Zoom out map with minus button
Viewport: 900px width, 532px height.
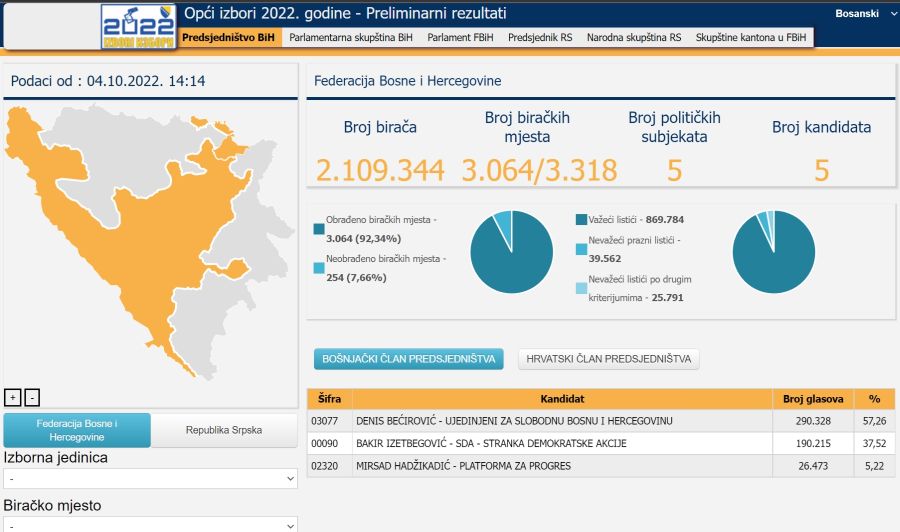[x=32, y=397]
